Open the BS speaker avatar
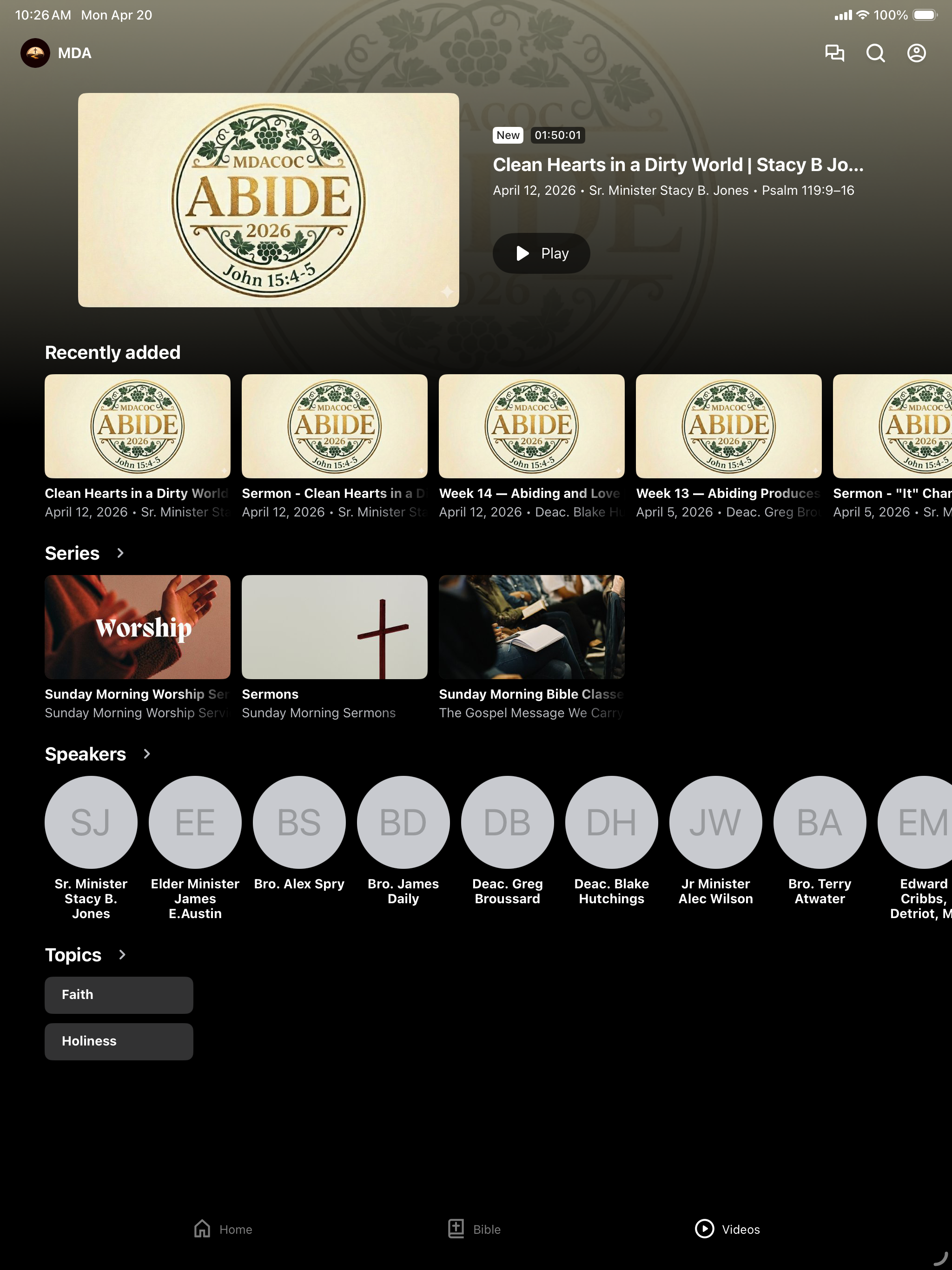Image resolution: width=952 pixels, height=1270 pixels. click(299, 822)
